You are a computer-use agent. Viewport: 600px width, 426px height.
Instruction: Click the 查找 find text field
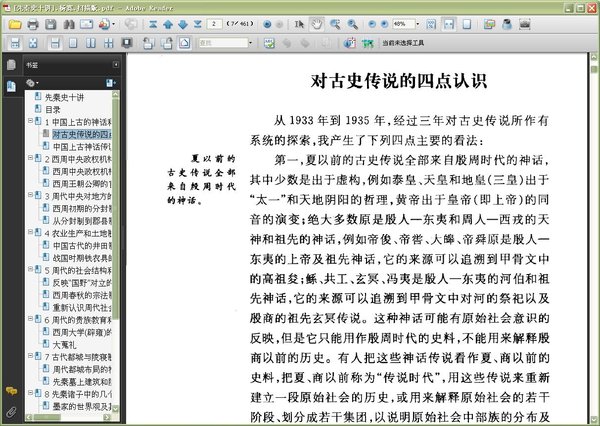223,43
